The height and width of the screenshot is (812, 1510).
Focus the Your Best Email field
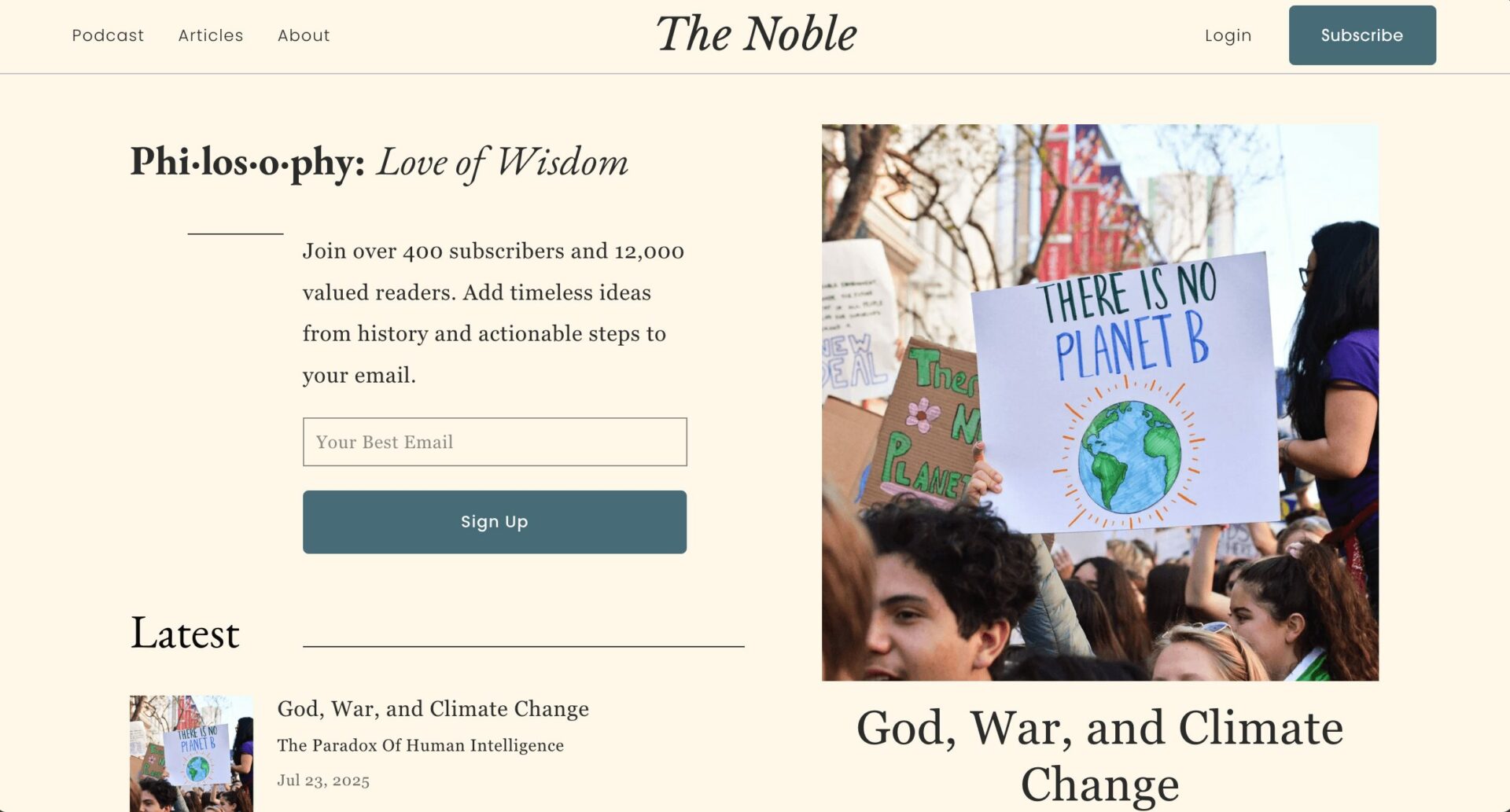[x=494, y=442]
